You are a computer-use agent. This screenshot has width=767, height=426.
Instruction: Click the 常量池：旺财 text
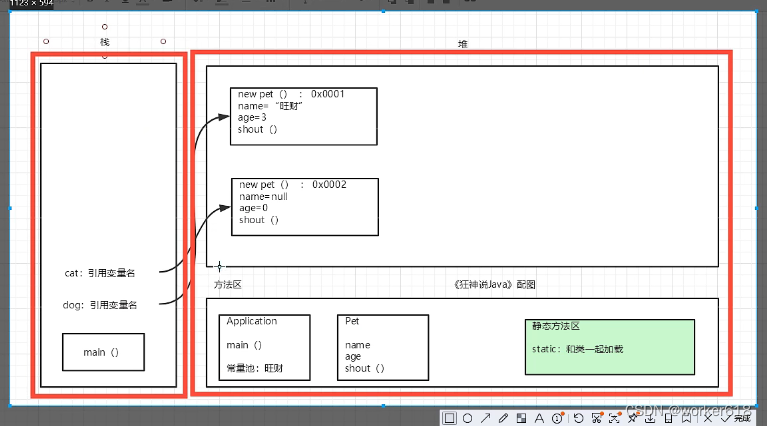pyautogui.click(x=254, y=368)
